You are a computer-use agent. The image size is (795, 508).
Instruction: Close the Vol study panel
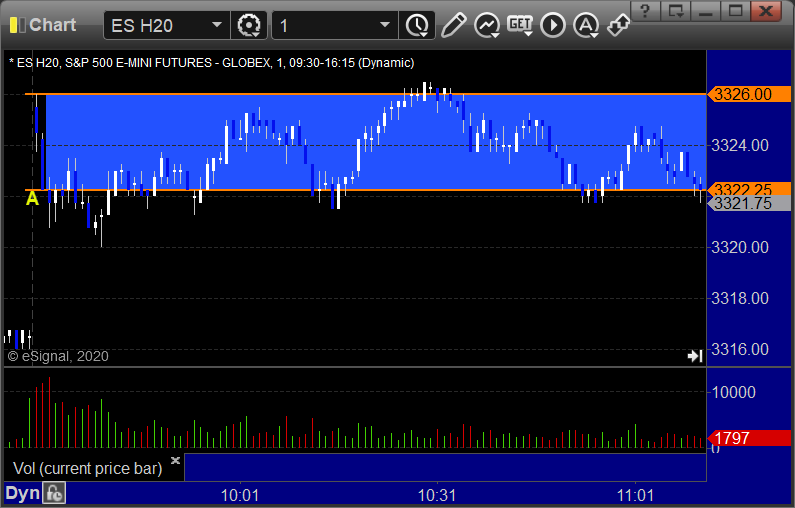175,460
